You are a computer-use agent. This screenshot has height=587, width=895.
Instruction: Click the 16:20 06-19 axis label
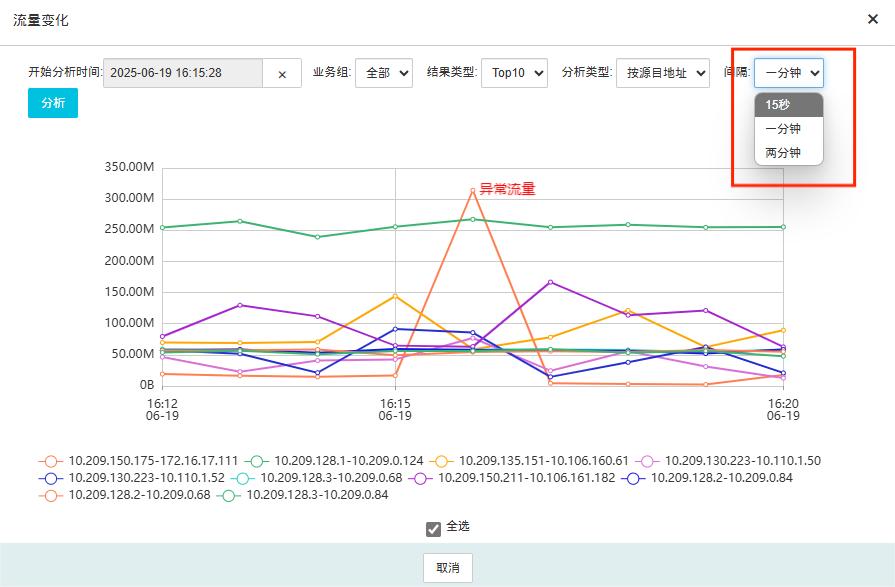[x=783, y=410]
